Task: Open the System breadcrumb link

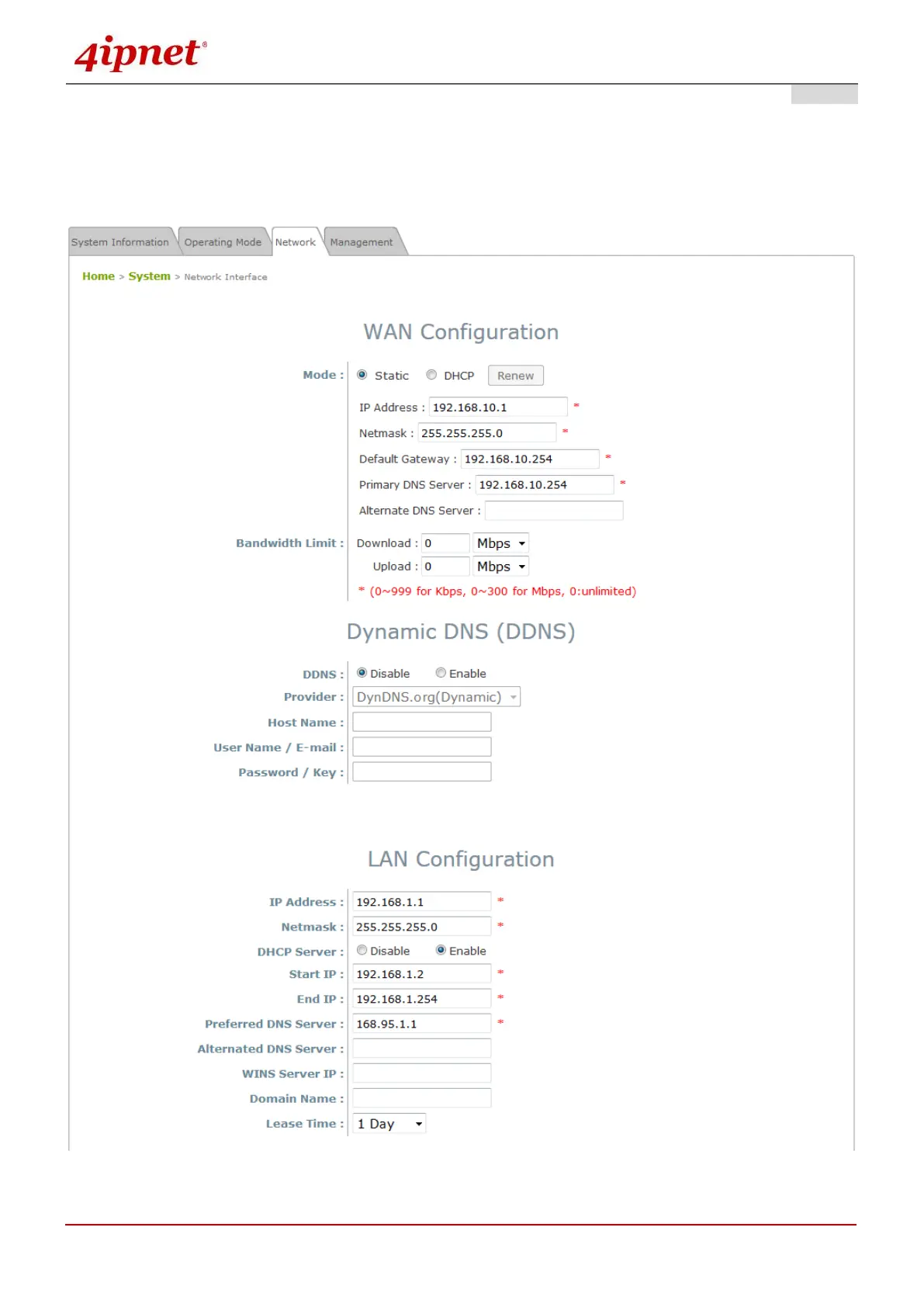Action: point(150,276)
